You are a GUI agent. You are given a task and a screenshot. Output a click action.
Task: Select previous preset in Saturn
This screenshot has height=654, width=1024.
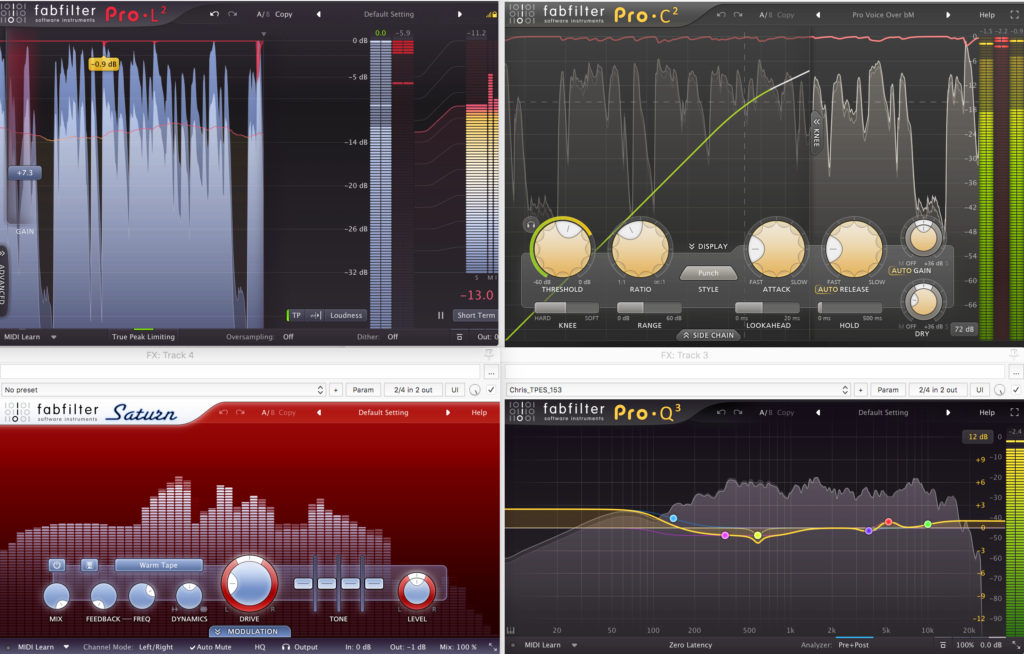click(x=319, y=412)
